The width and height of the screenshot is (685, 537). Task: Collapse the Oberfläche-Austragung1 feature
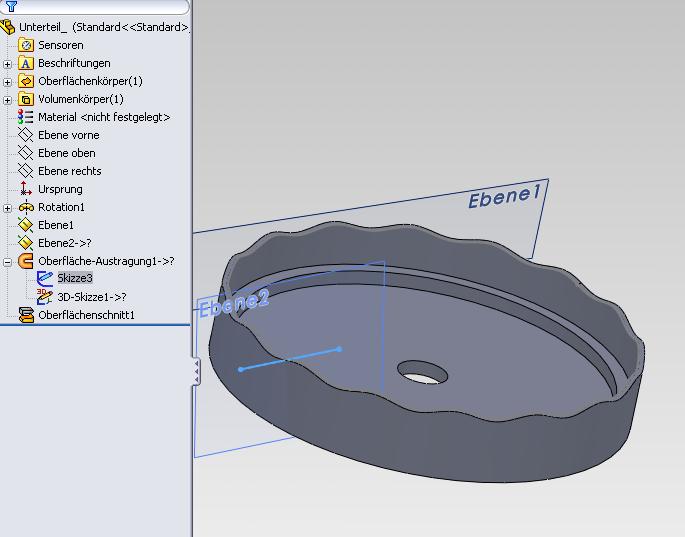click(x=7, y=262)
